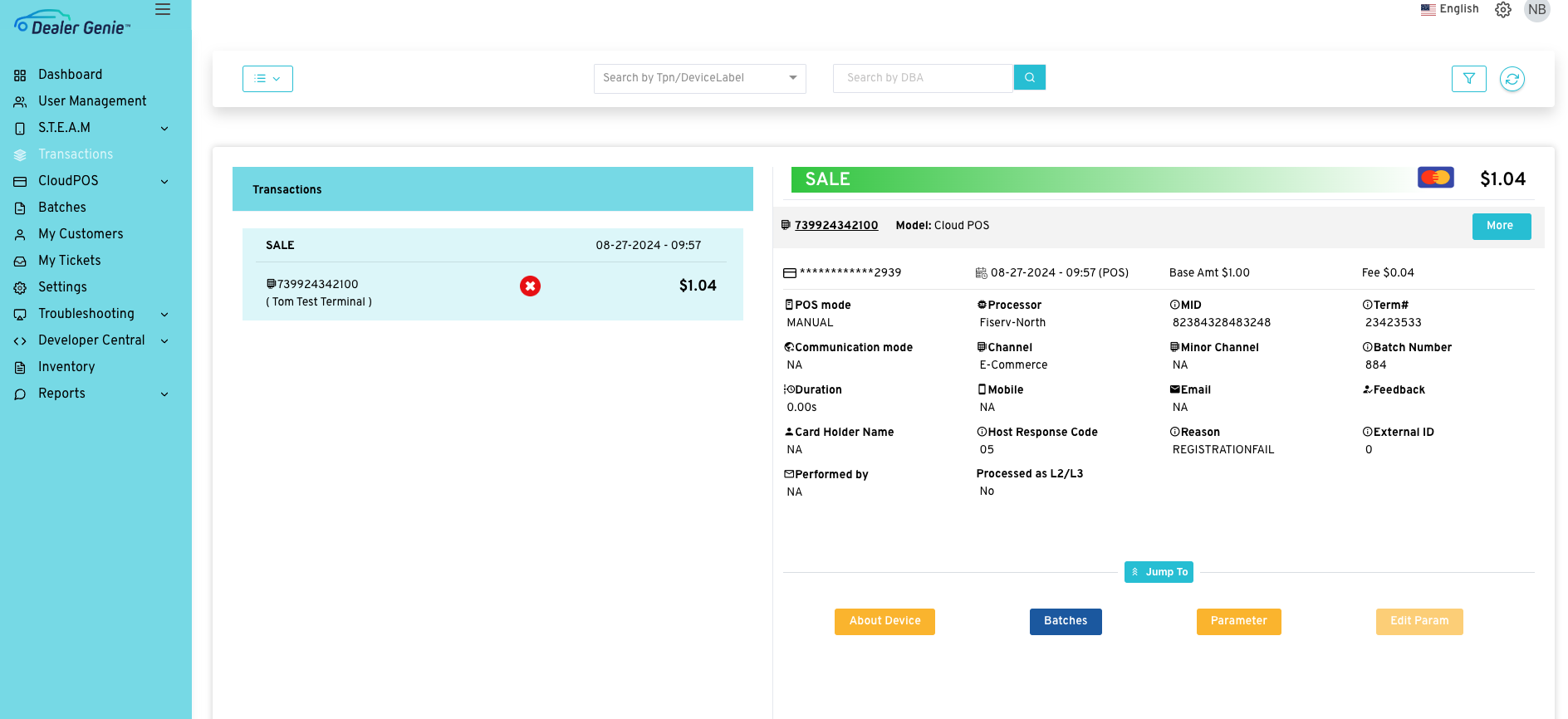Expand the CloudPOS sidebar section

coord(91,181)
